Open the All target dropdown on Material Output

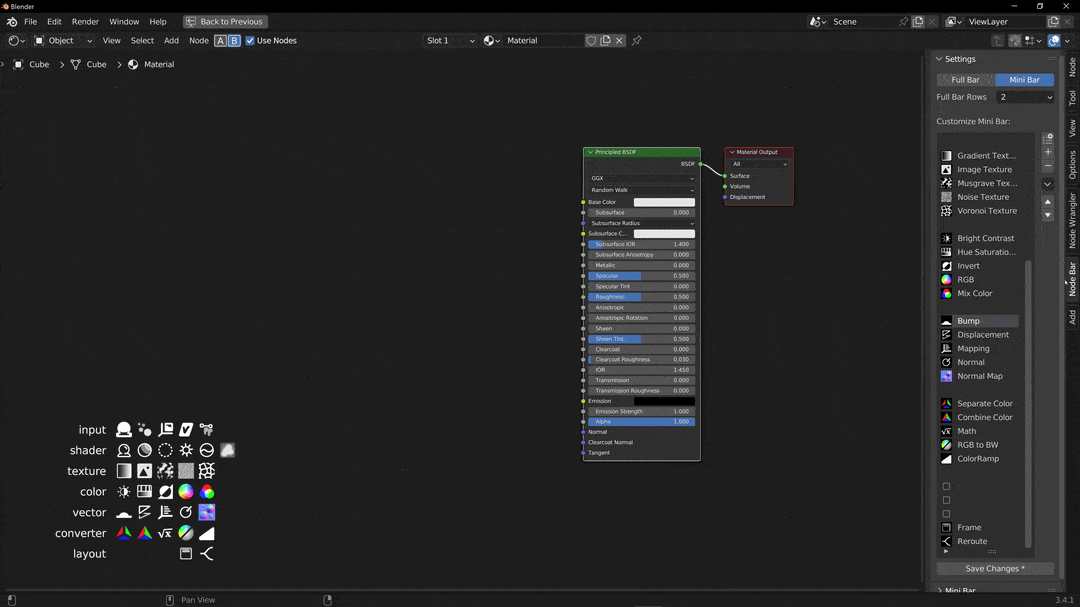(760, 164)
